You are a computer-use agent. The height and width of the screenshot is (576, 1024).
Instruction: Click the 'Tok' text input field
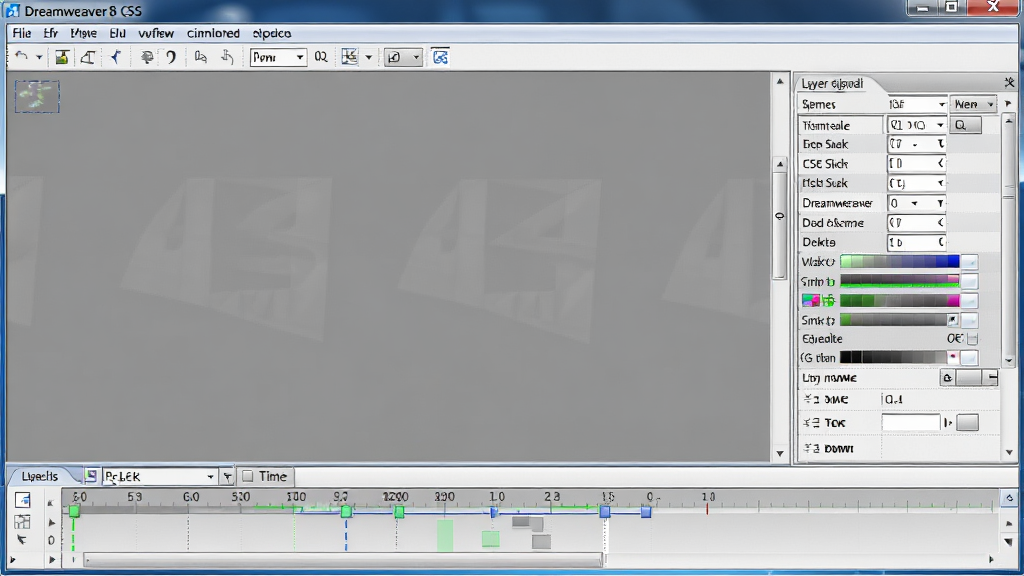(910, 423)
